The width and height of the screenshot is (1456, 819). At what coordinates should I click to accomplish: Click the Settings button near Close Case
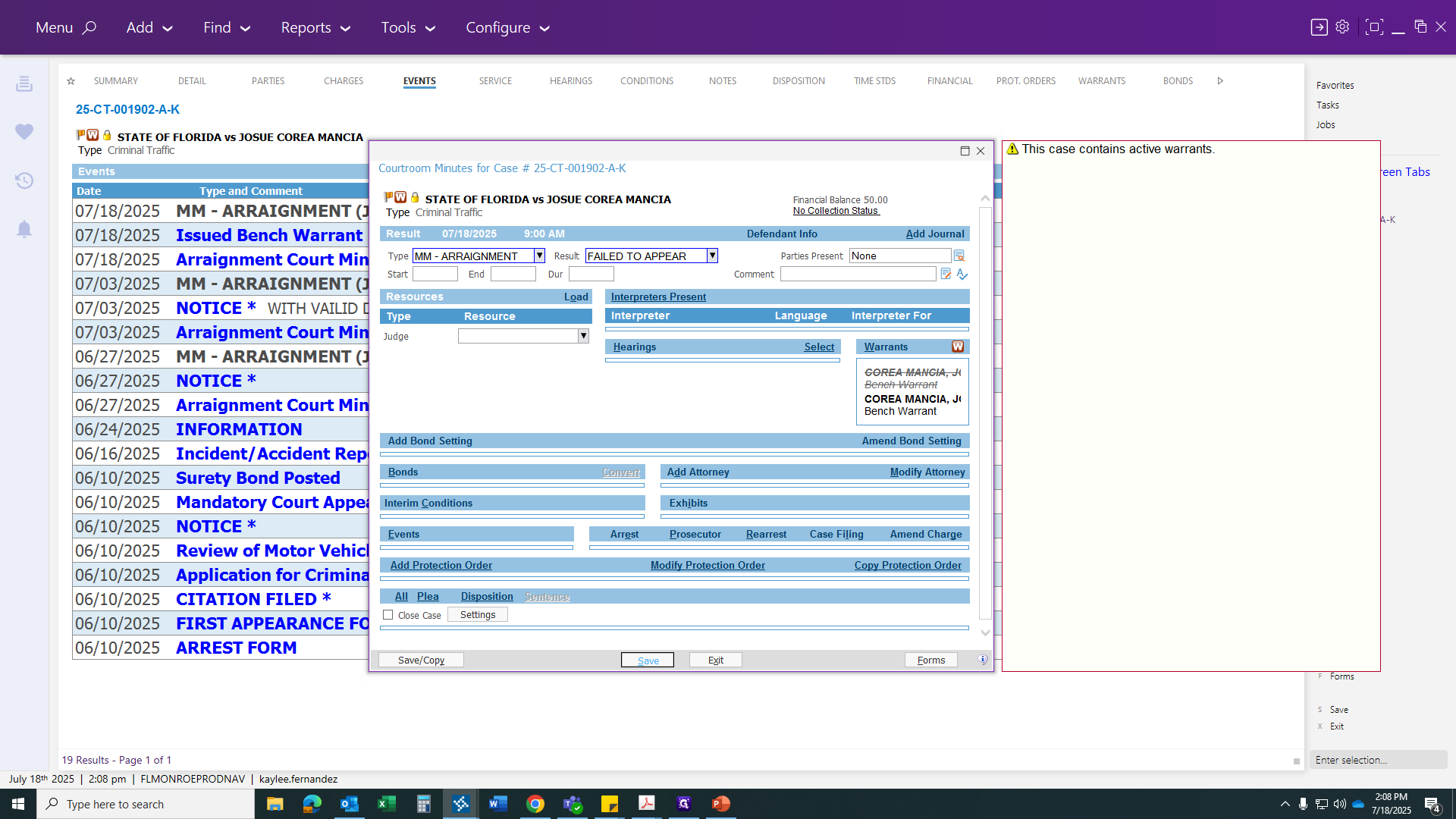click(x=478, y=615)
